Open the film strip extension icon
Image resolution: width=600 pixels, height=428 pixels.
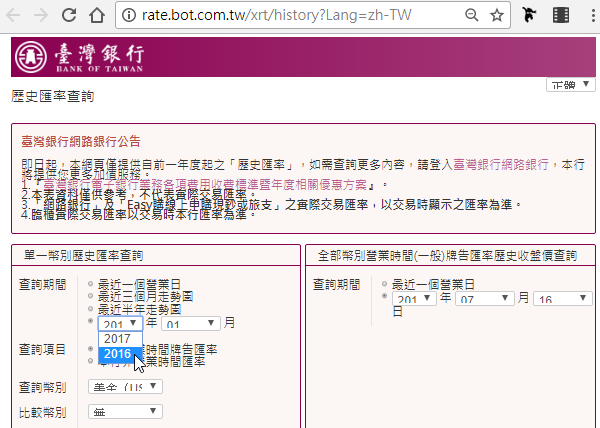tap(561, 15)
